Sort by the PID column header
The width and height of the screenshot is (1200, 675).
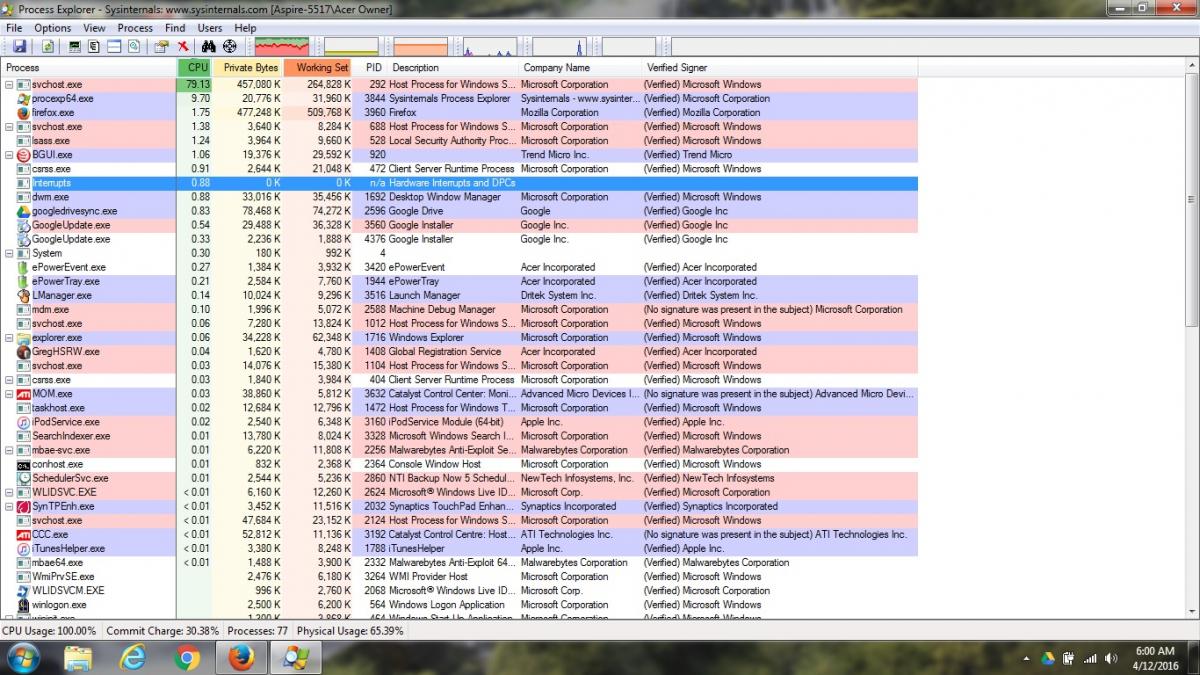370,67
